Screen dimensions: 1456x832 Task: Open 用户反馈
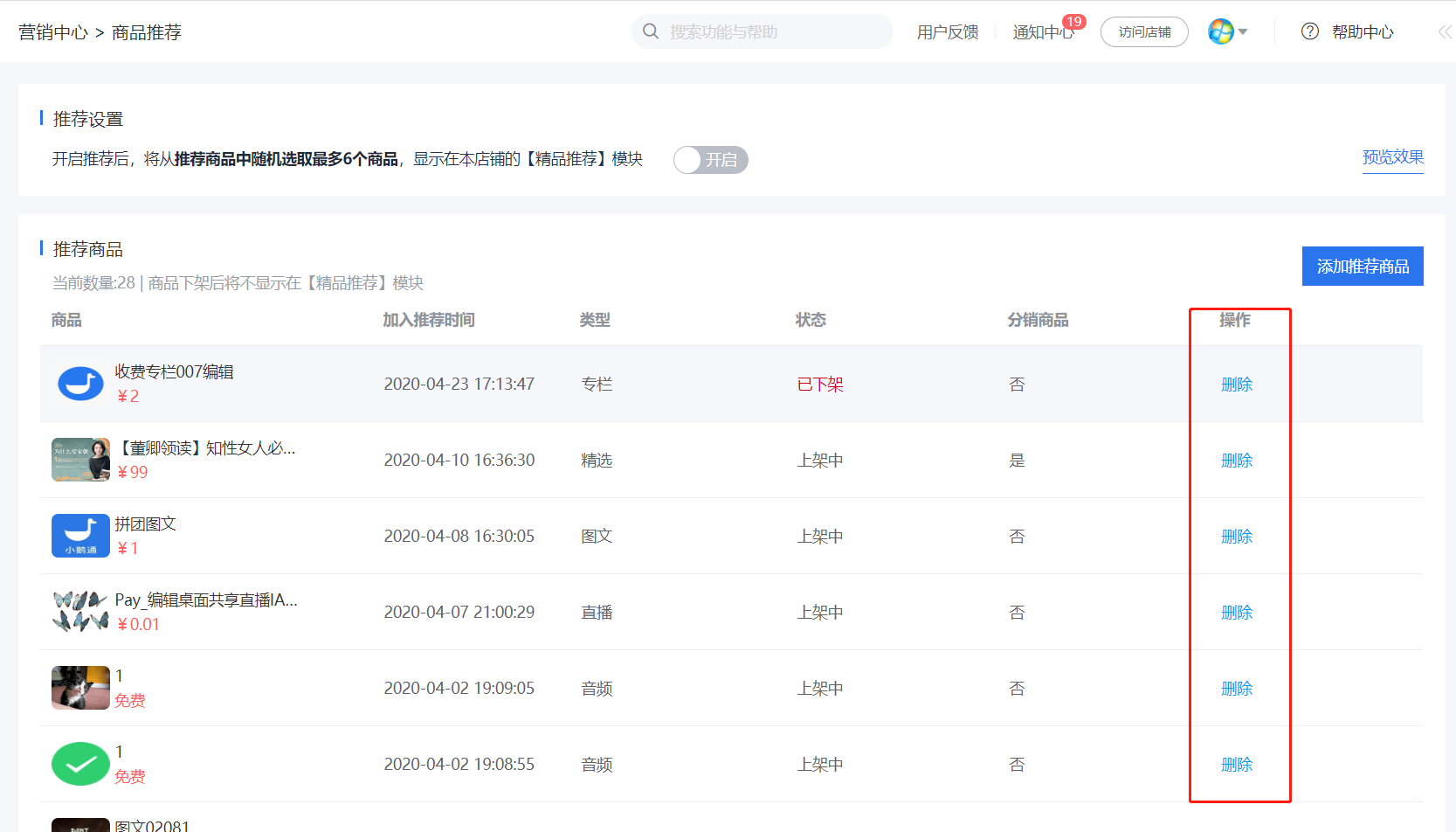click(948, 32)
